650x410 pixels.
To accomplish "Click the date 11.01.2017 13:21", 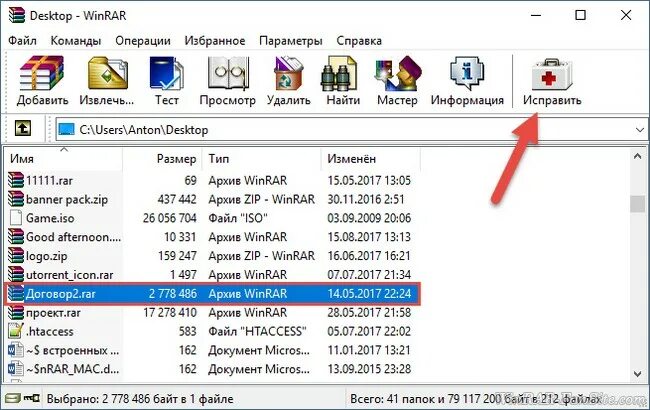I will [369, 350].
